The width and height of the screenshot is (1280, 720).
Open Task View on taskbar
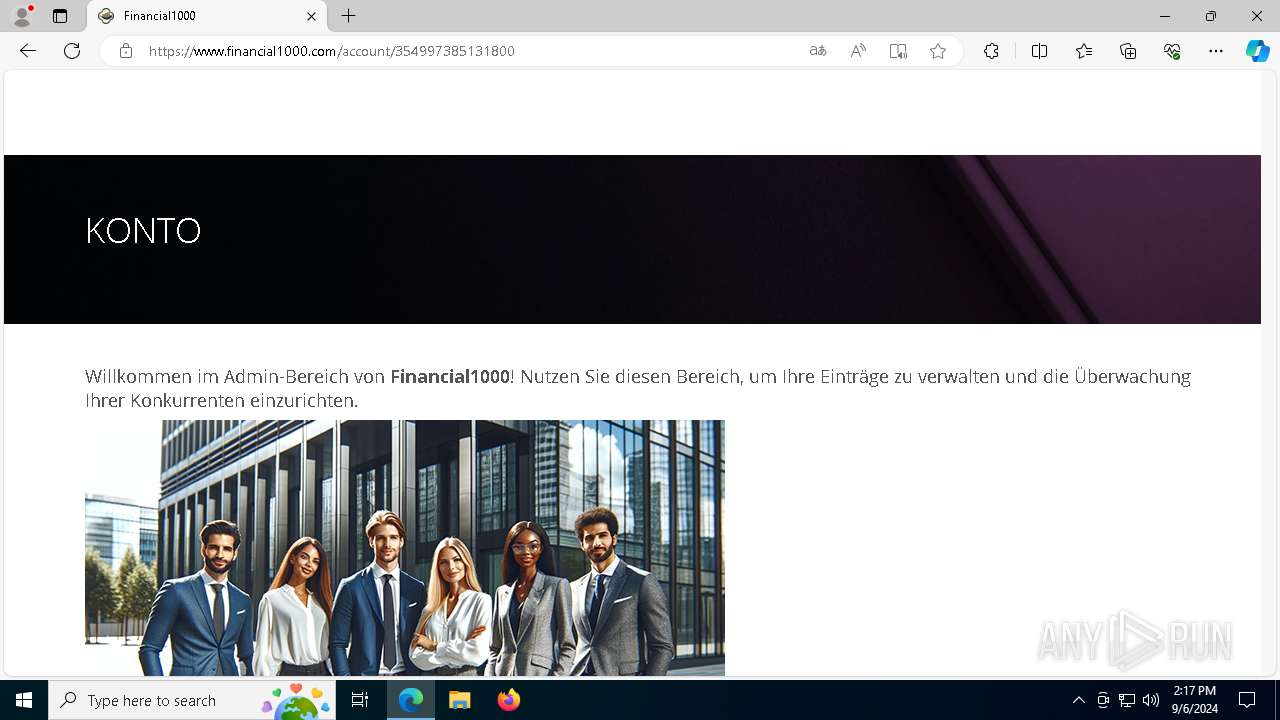tap(360, 700)
